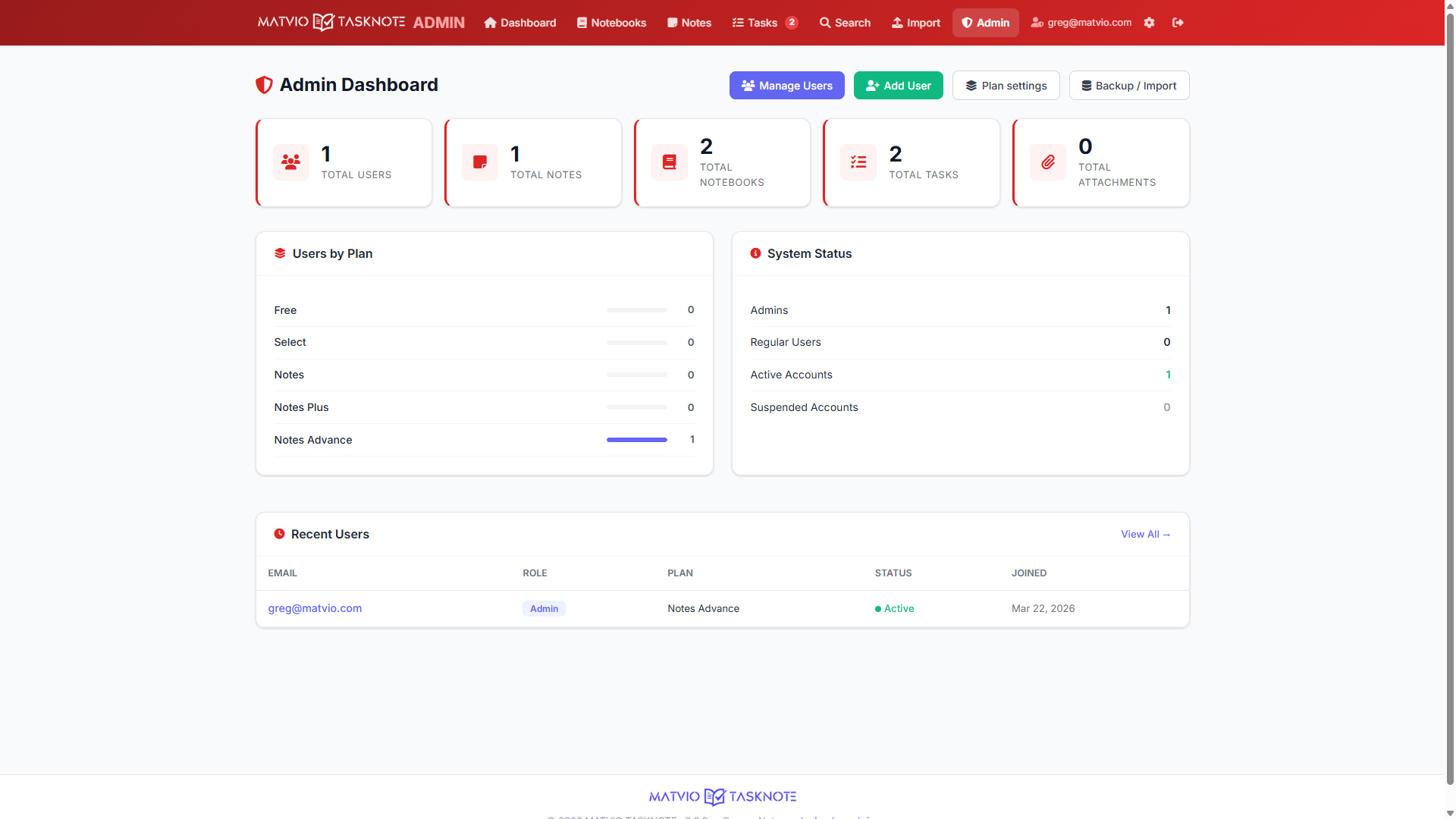Open the Notebooks menu item
The width and height of the screenshot is (1456, 819).
611,23
